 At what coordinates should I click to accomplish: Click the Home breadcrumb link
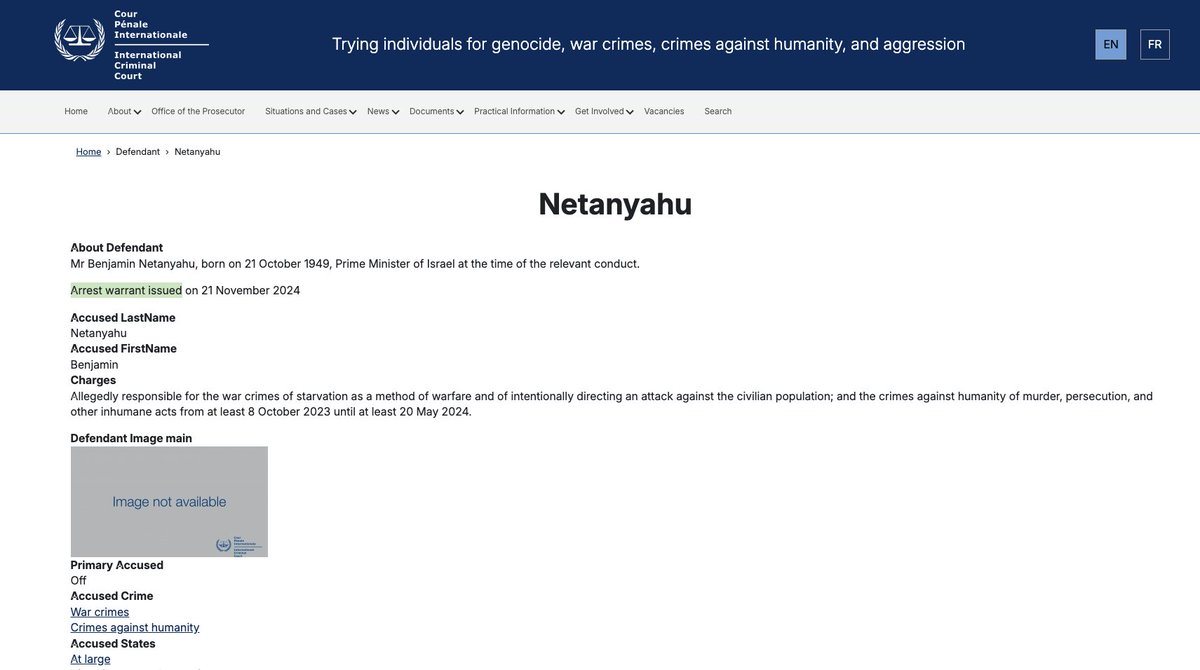pyautogui.click(x=88, y=152)
